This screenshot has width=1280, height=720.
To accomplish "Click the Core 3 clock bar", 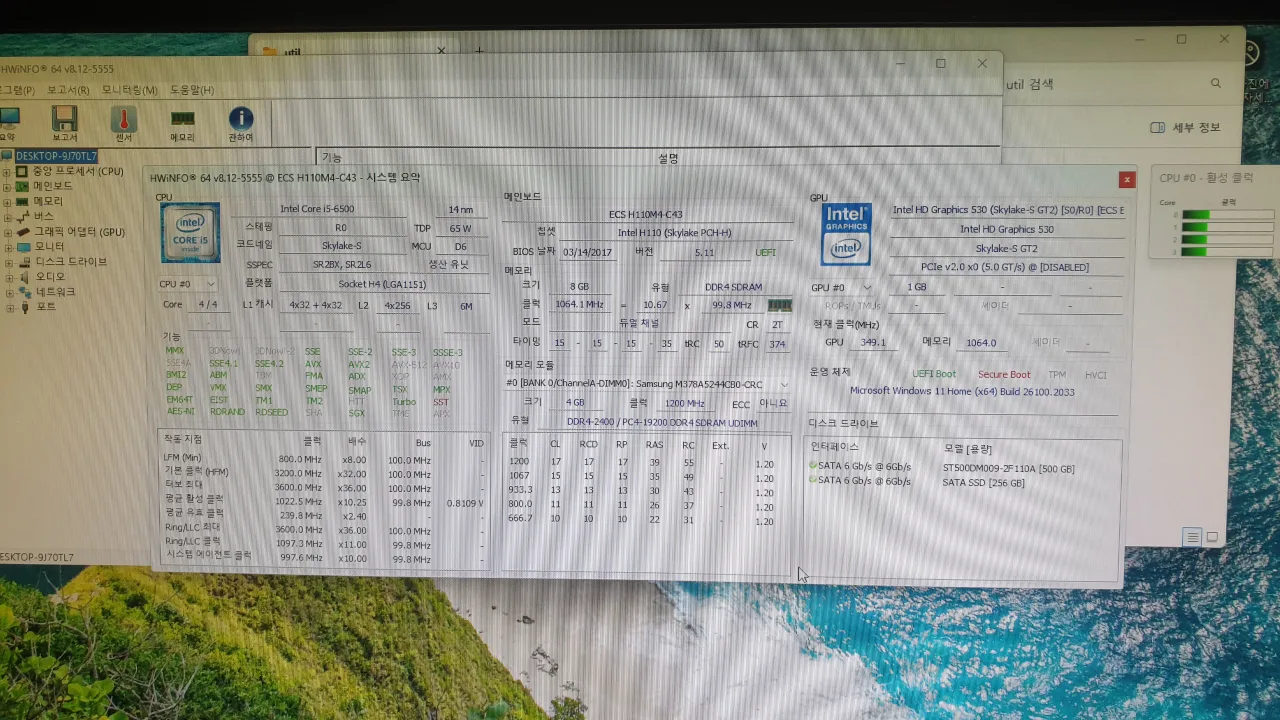I will tap(1228, 251).
